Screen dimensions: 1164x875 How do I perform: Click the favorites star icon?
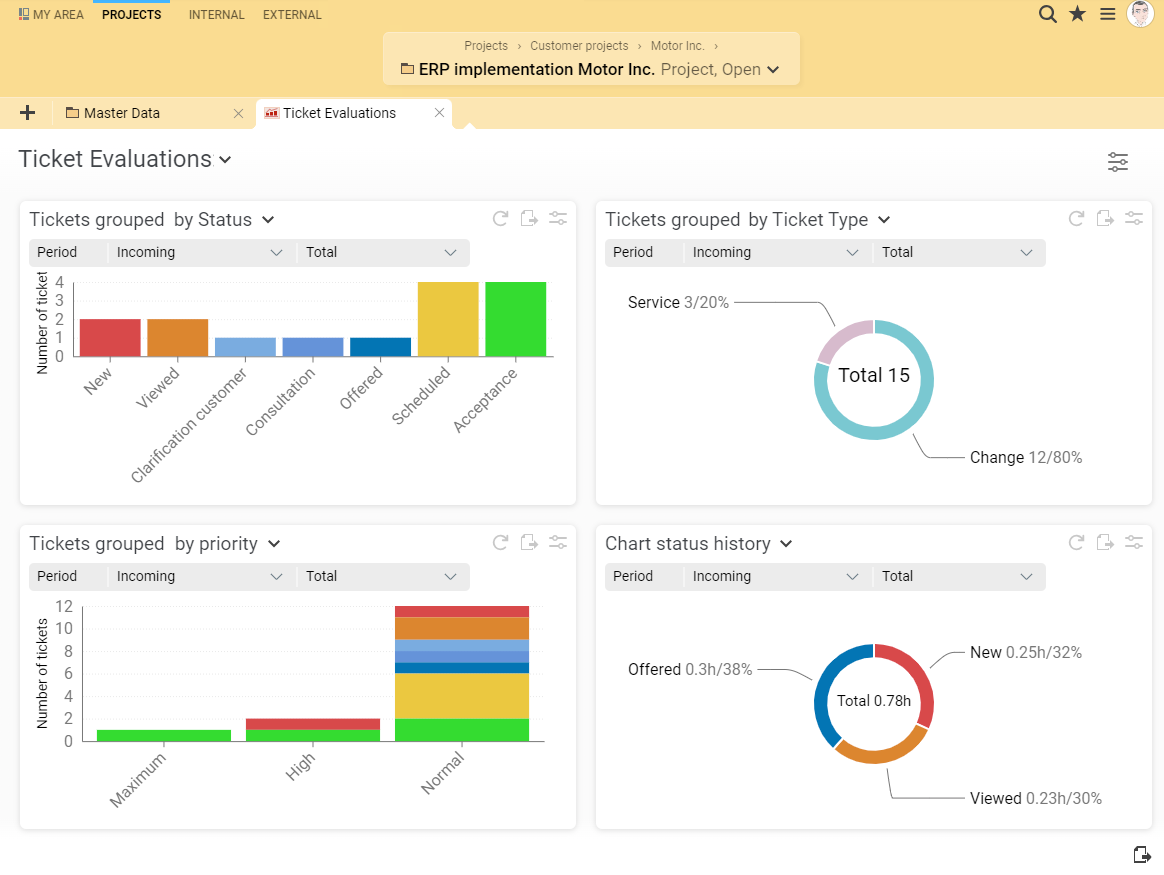[1077, 14]
